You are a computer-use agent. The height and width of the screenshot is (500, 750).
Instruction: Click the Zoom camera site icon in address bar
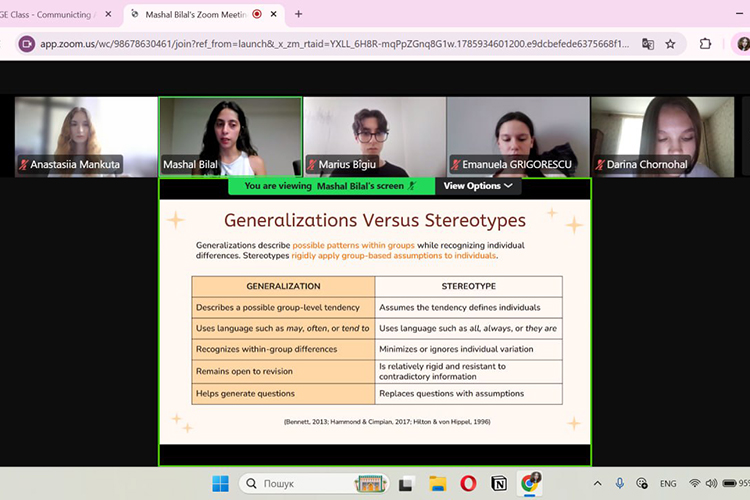tap(27, 44)
